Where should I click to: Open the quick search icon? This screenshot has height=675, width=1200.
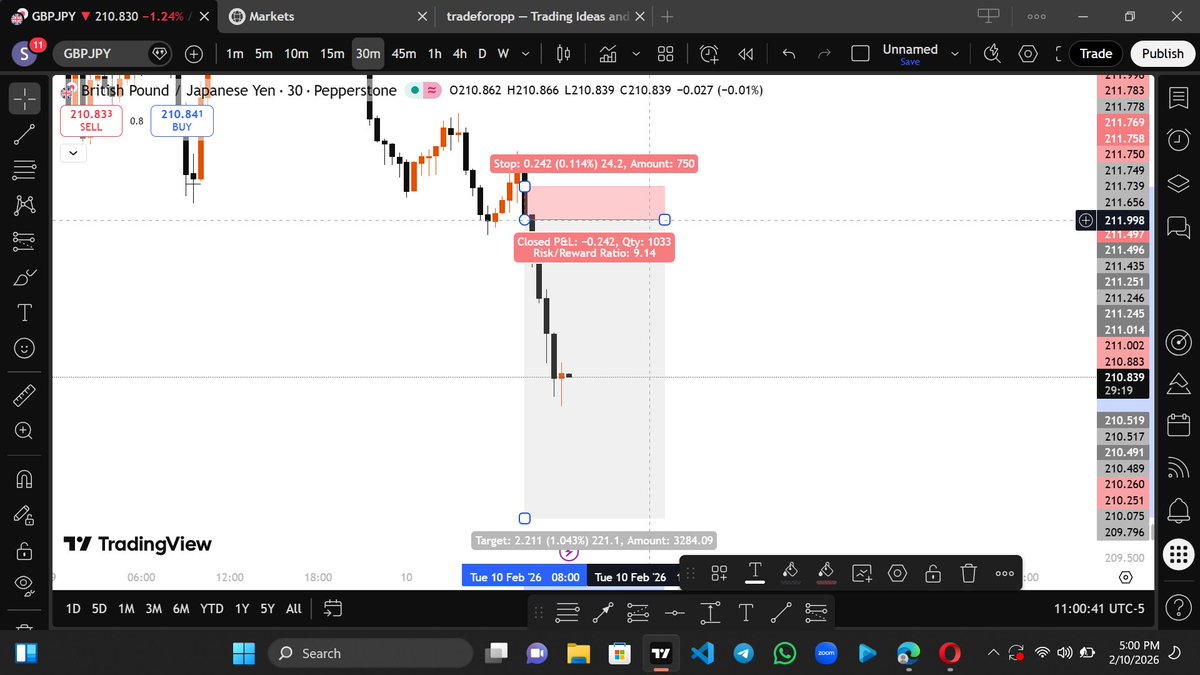992,54
